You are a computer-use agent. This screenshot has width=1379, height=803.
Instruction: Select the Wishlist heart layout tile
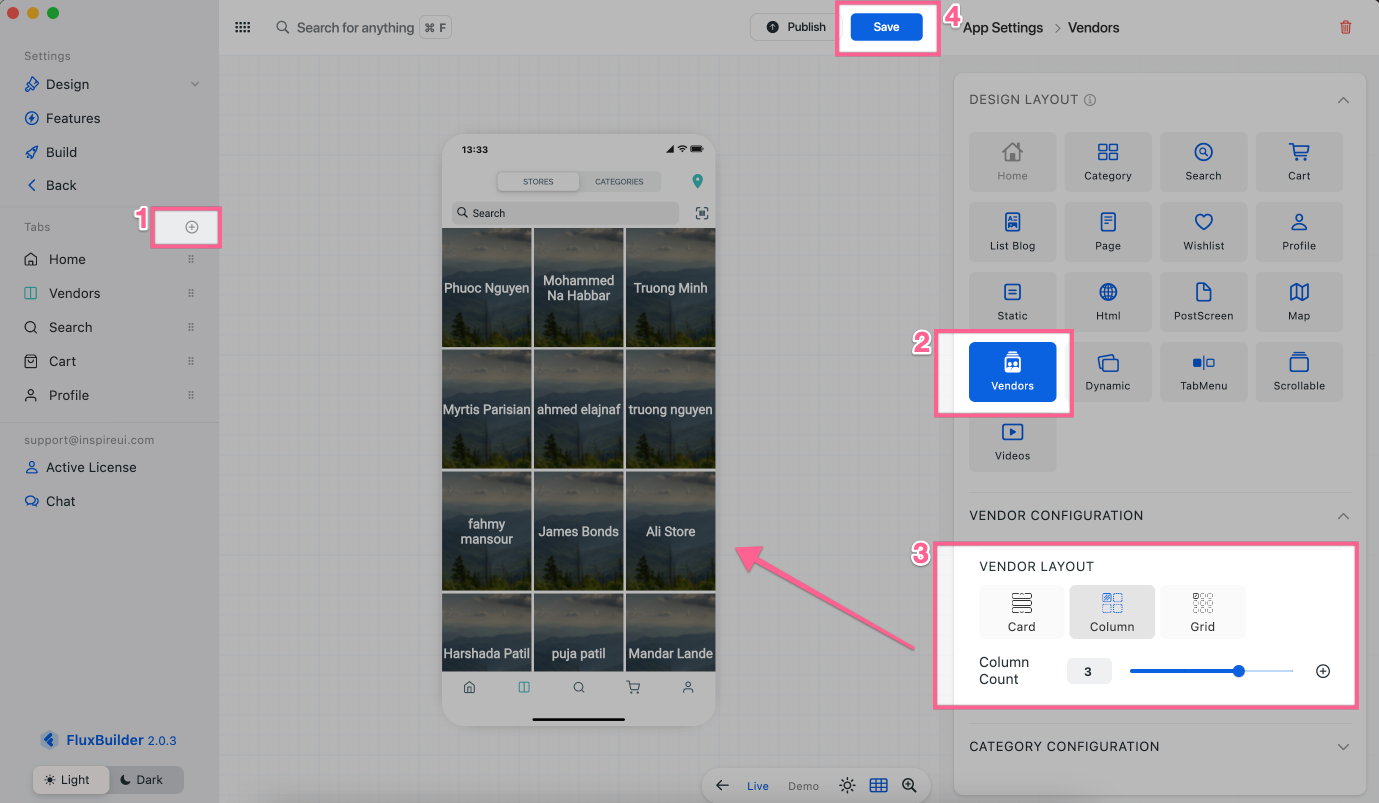1203,232
